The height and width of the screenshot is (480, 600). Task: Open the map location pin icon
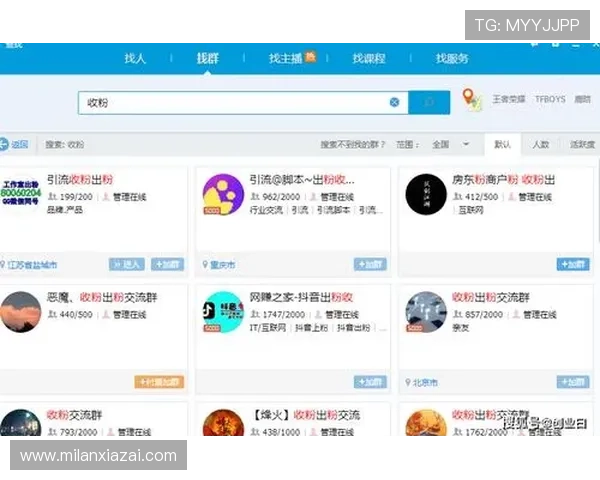(471, 100)
